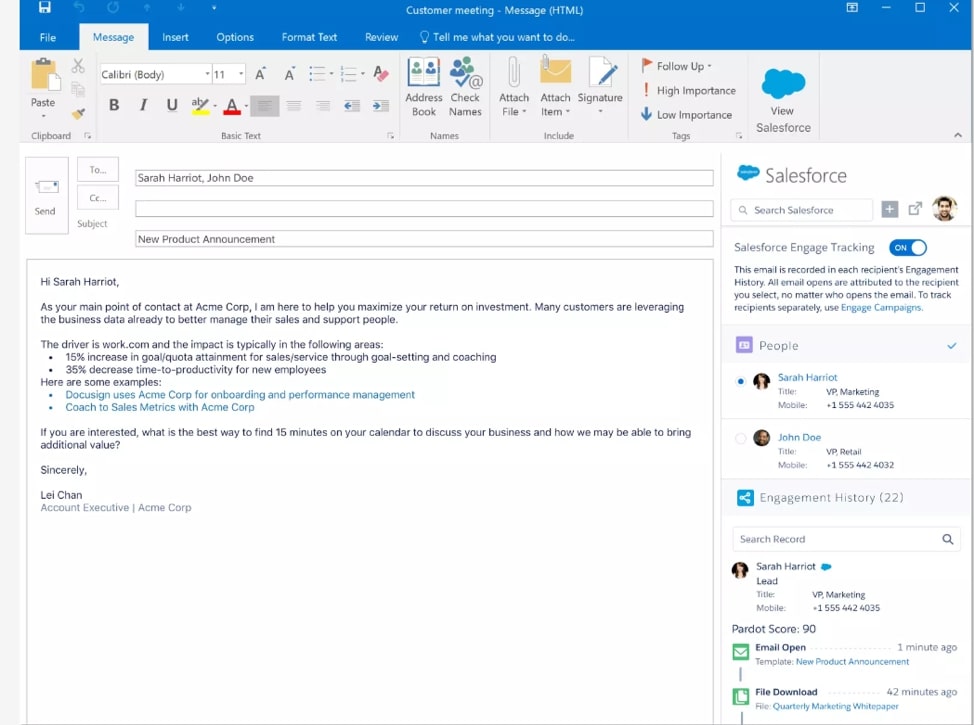The image size is (974, 725).
Task: Turn off Salesforce Engage Tracking switch
Action: (908, 247)
